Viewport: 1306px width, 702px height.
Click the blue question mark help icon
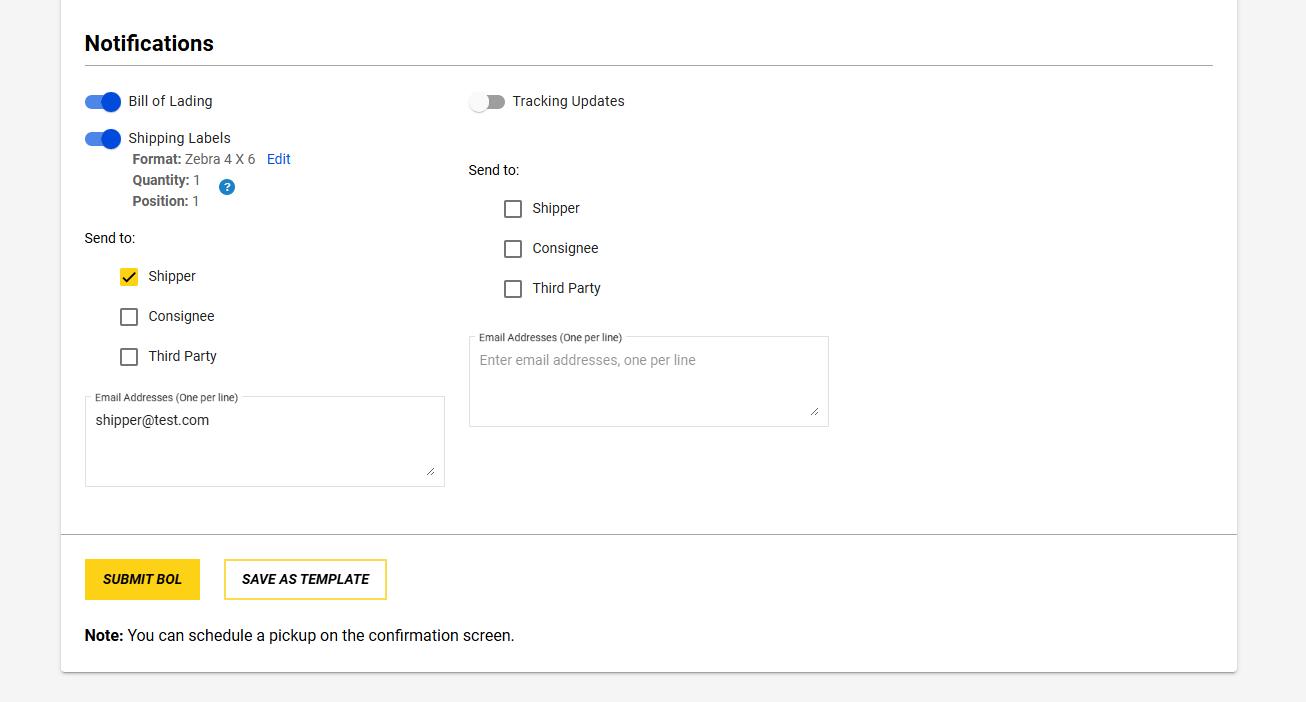click(227, 187)
